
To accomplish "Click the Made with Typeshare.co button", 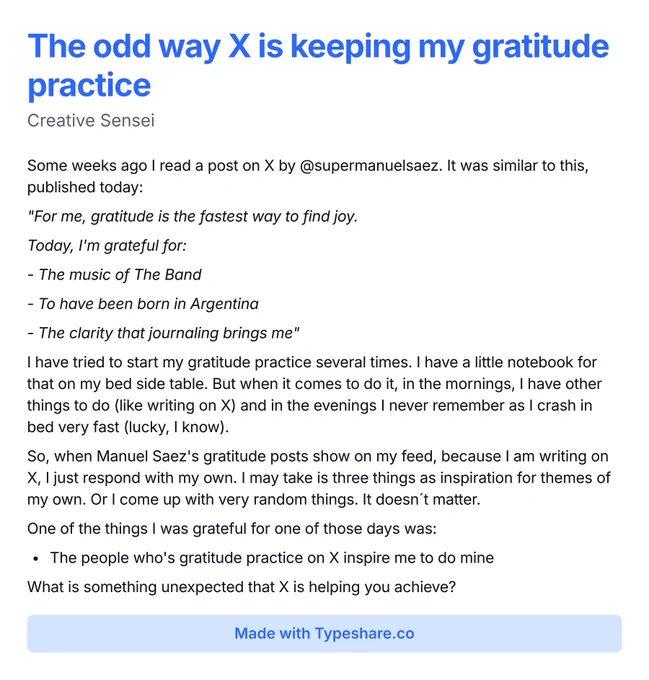I will coord(324,634).
